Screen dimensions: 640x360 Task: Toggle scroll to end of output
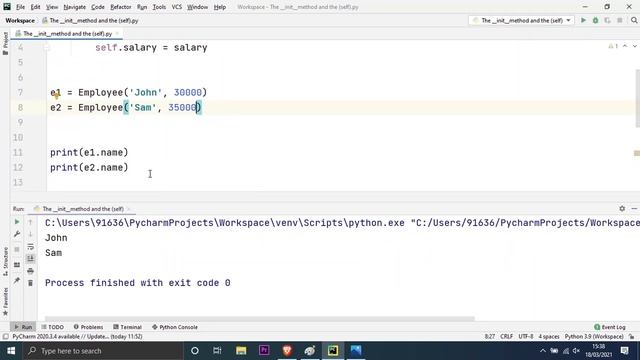click(30, 258)
